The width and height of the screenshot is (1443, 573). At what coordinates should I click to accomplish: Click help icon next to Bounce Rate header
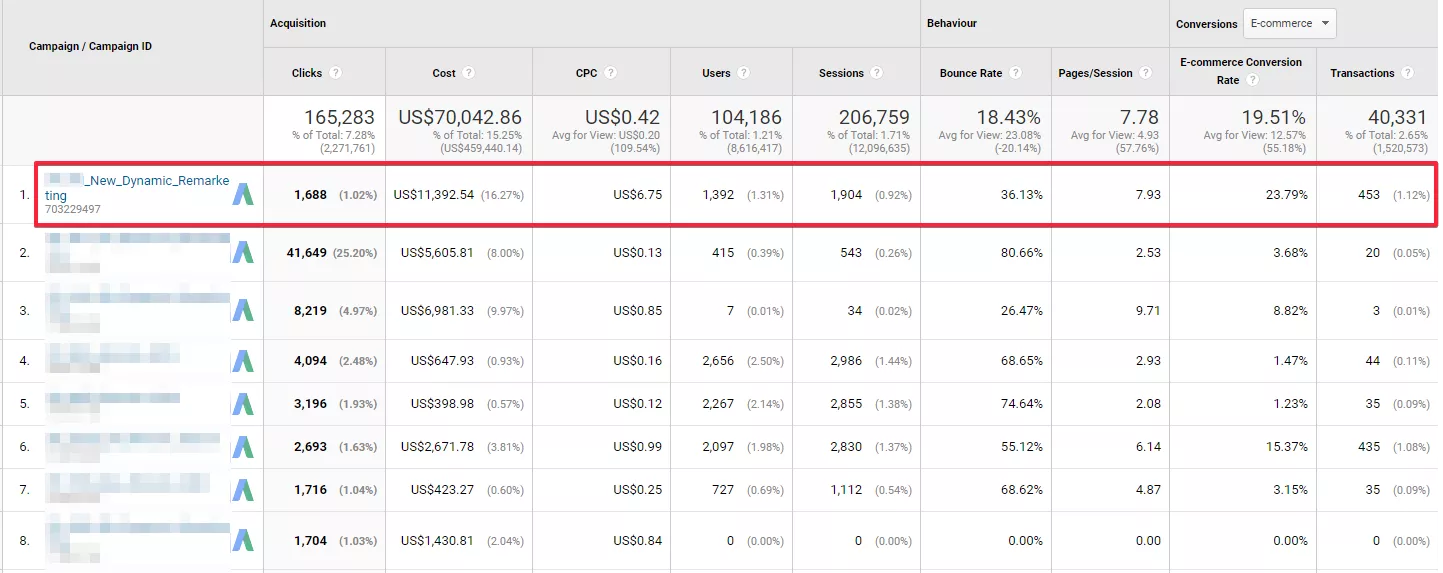(1016, 73)
